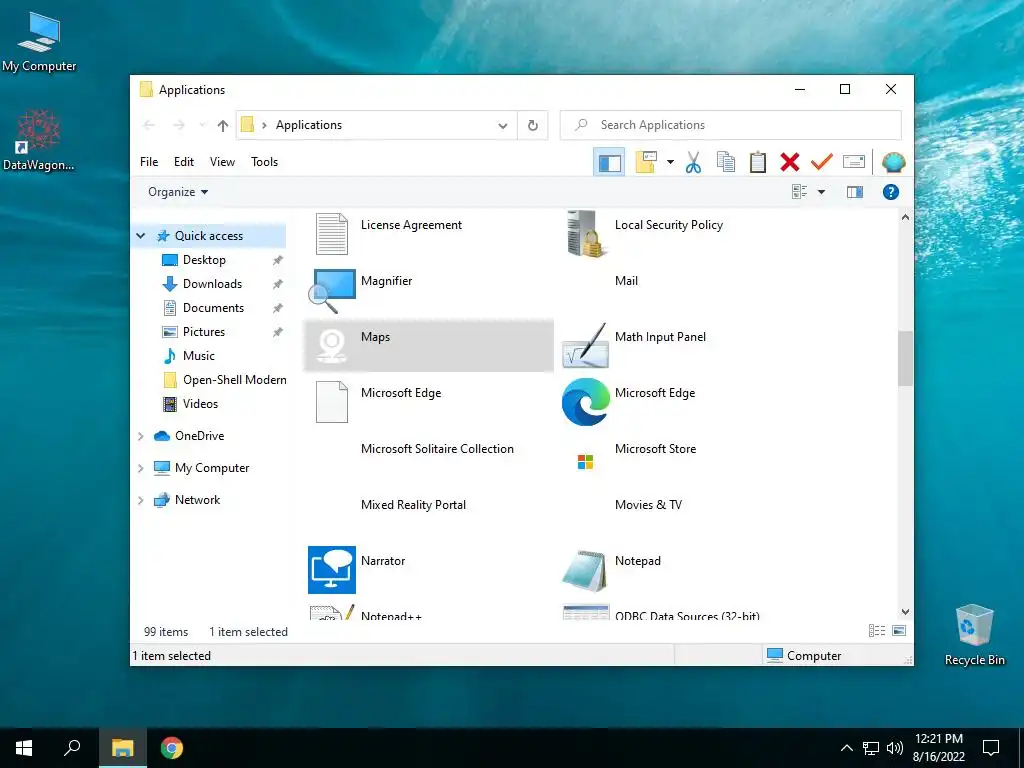Select the License Agreement document icon
This screenshot has width=1024, height=768.
point(332,234)
